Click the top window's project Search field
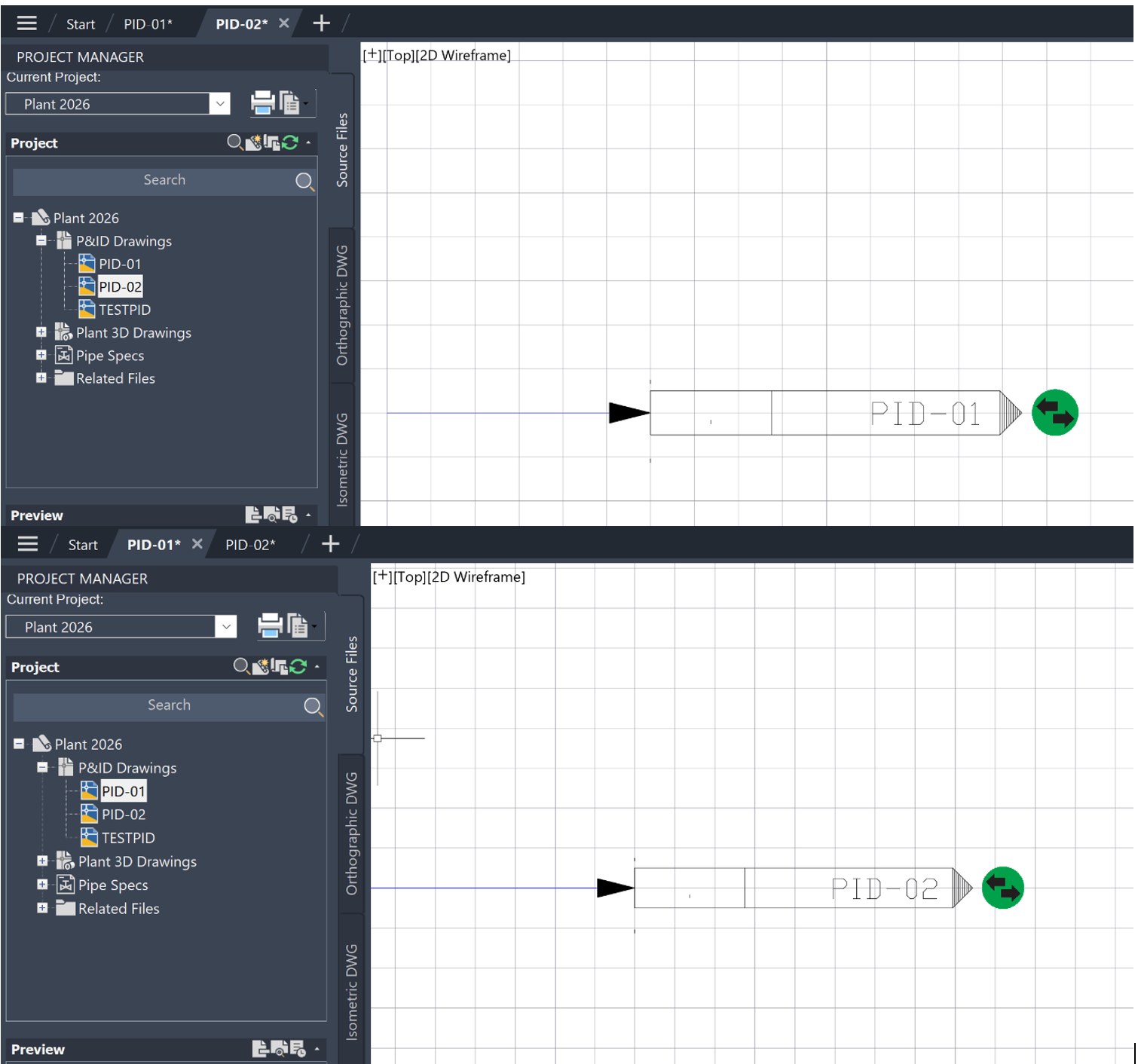1138x1064 pixels. (x=164, y=182)
